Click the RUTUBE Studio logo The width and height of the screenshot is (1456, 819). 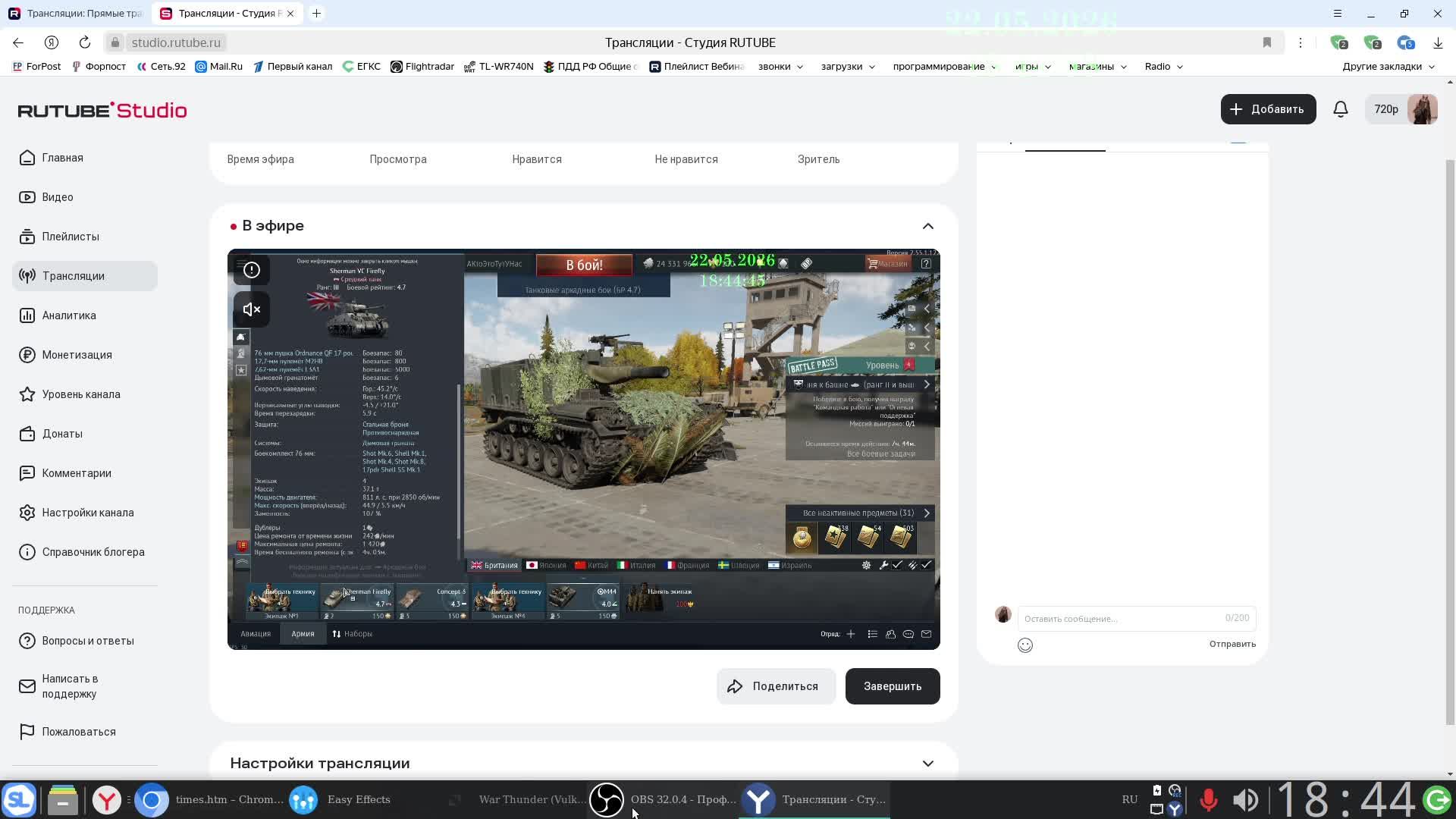[102, 110]
